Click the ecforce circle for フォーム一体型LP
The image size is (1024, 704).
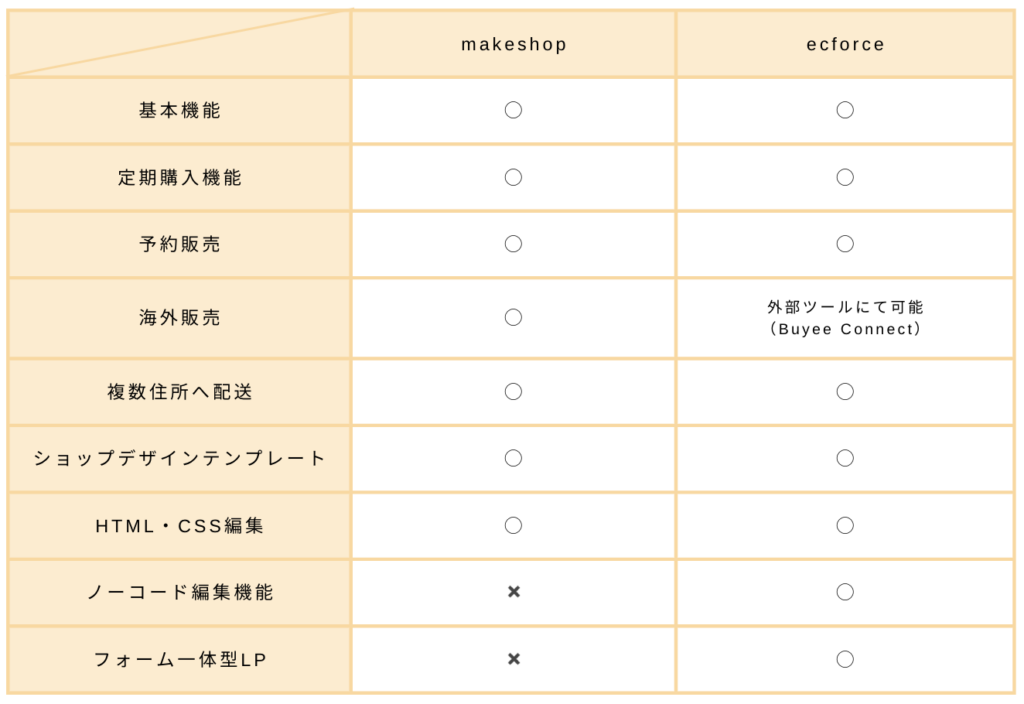coord(845,659)
